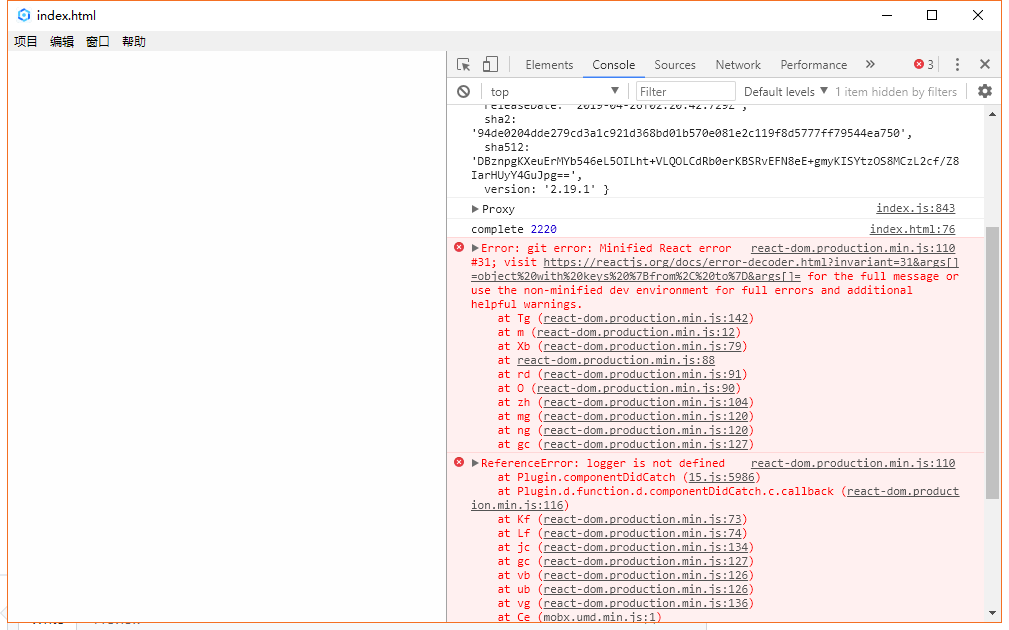Open react-dom.production.min.js:91 link at rd
The width and height of the screenshot is (1009, 630).
point(642,375)
